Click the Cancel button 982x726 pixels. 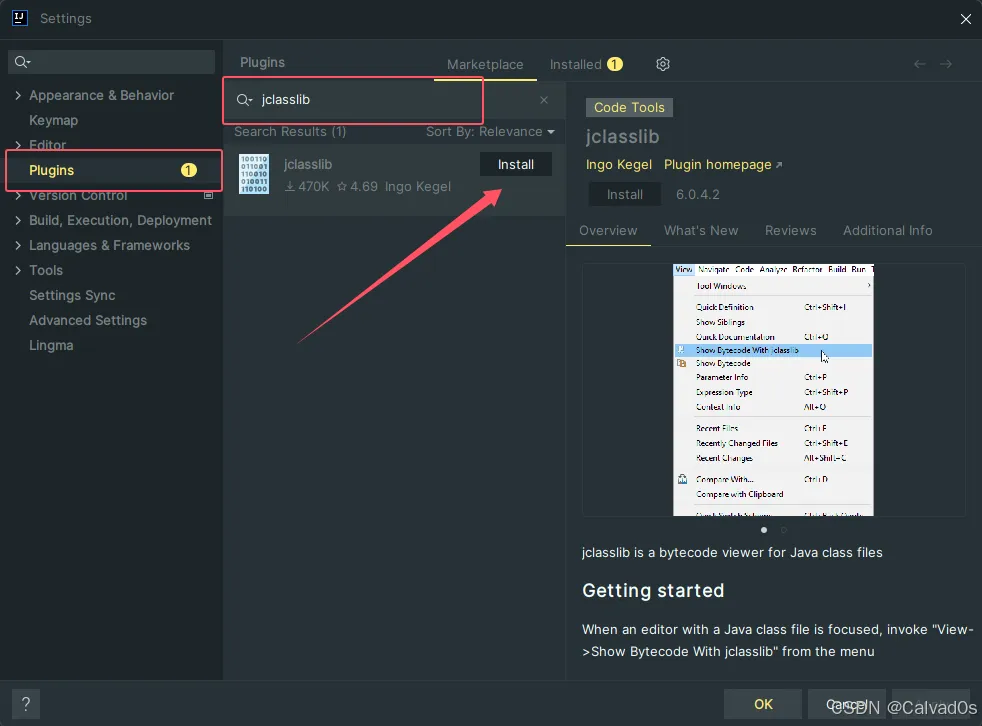tap(846, 704)
